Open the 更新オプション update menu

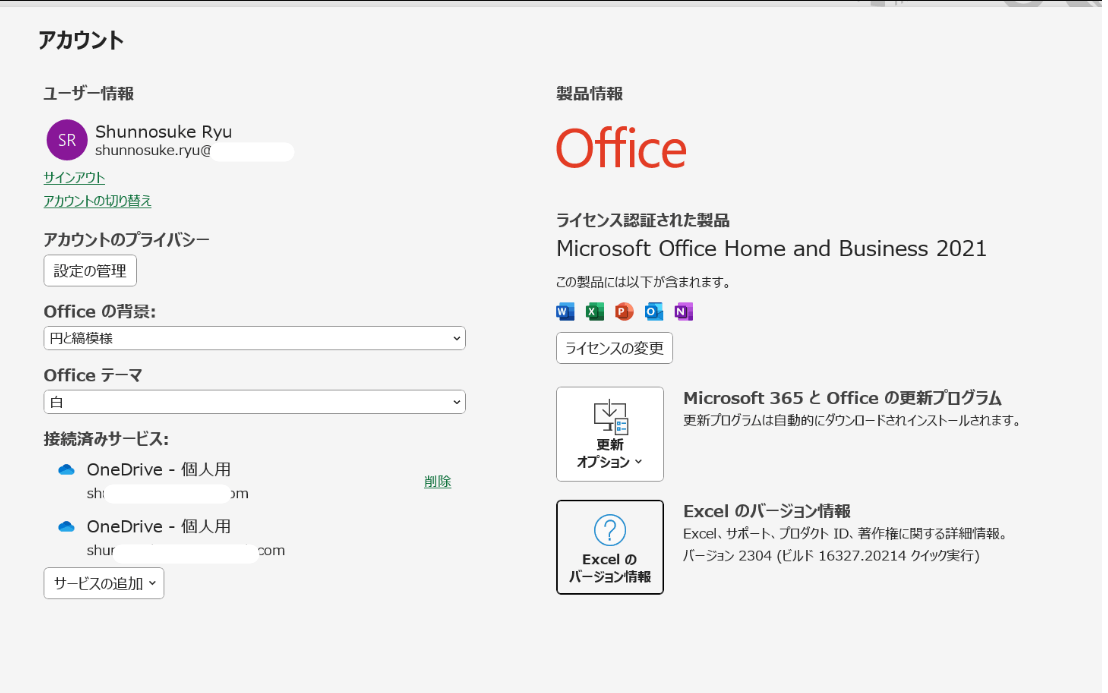tap(610, 434)
